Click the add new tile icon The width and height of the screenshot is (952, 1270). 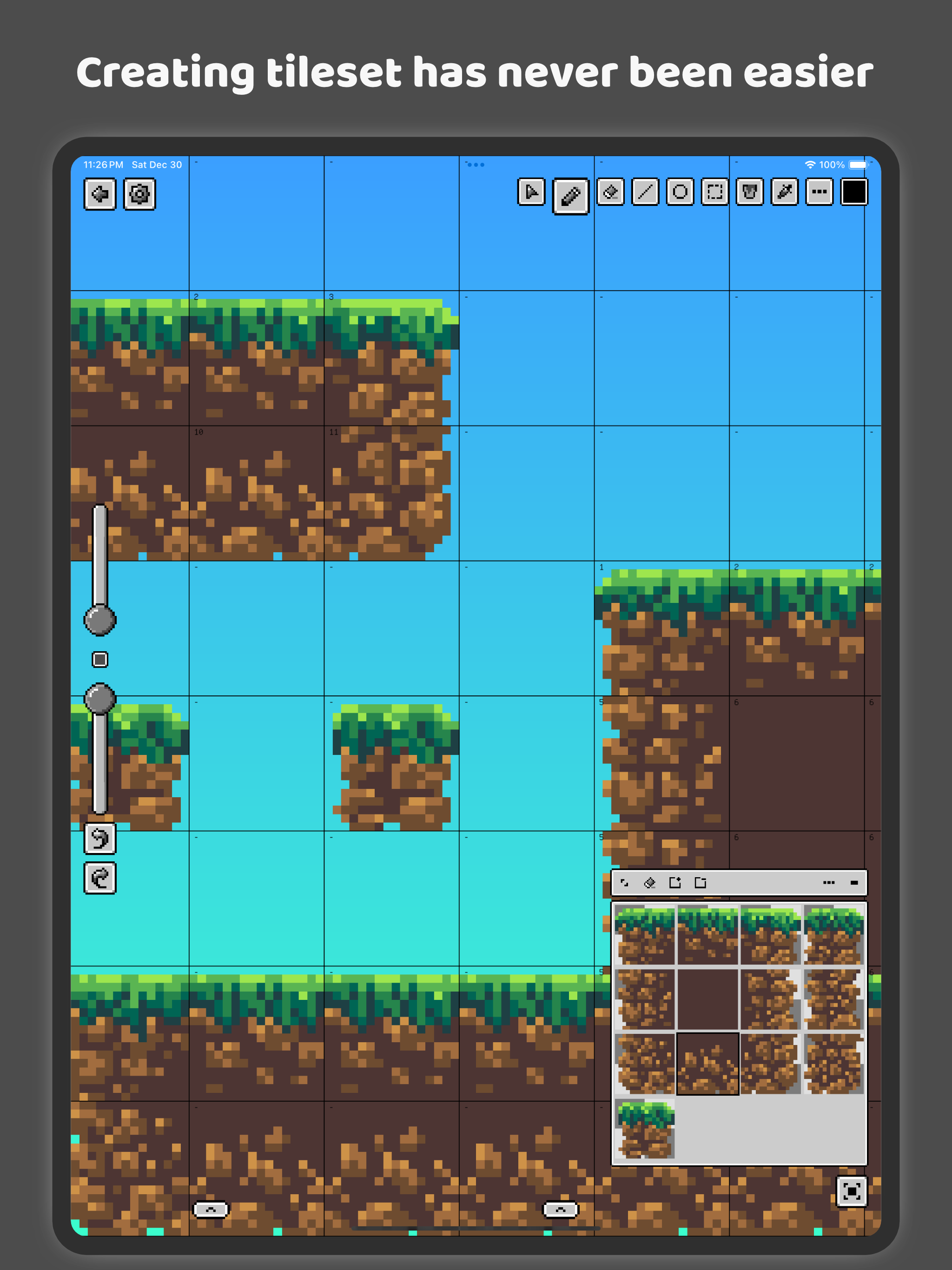[675, 883]
